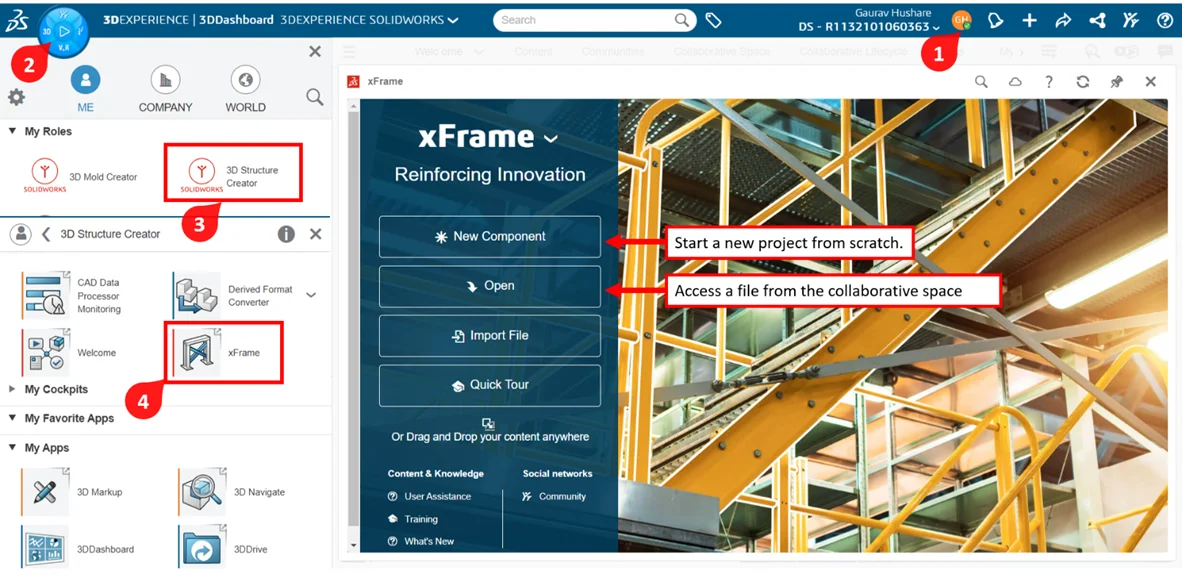Open Derived Format Converter app
The width and height of the screenshot is (1182, 581).
click(234, 295)
